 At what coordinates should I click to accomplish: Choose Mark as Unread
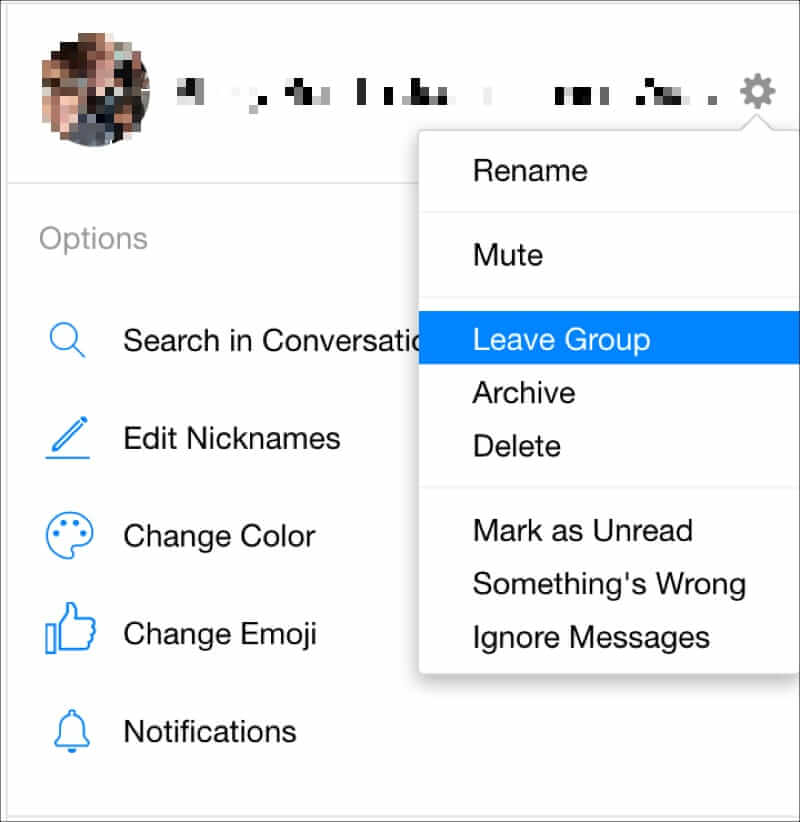[582, 530]
